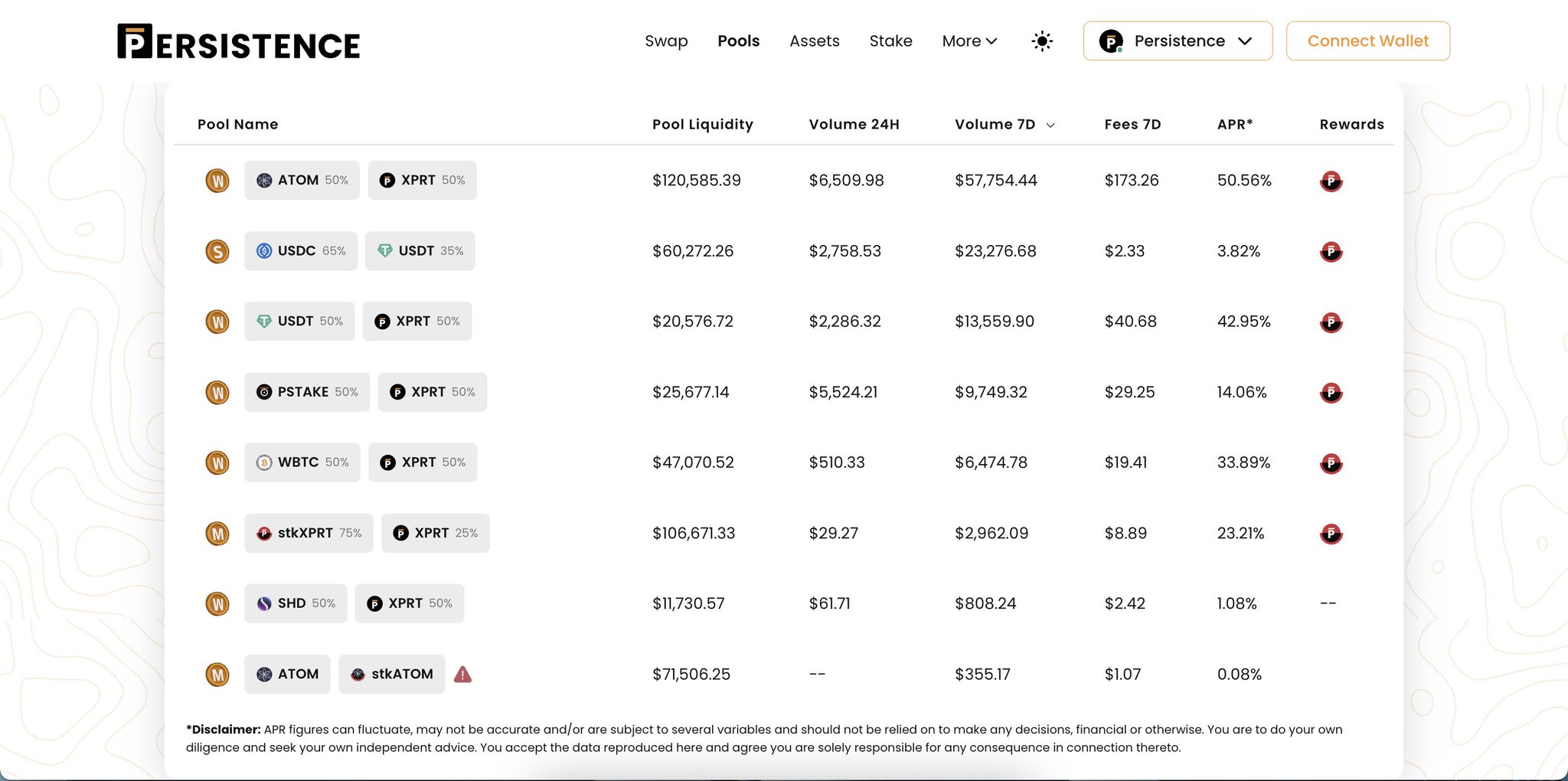1568x781 pixels.
Task: Click the W icon of WBTC/XPRT row
Action: [217, 462]
